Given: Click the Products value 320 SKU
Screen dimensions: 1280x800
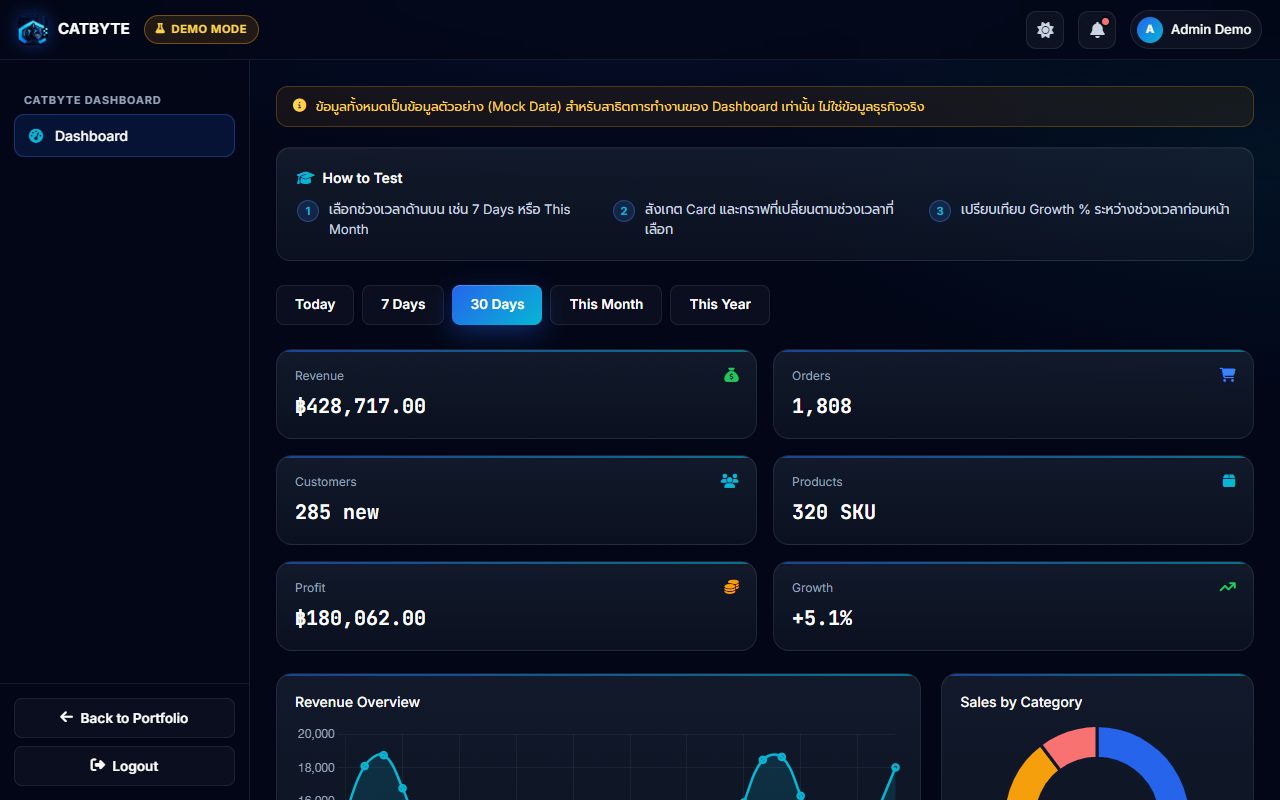Looking at the screenshot, I should pos(834,512).
